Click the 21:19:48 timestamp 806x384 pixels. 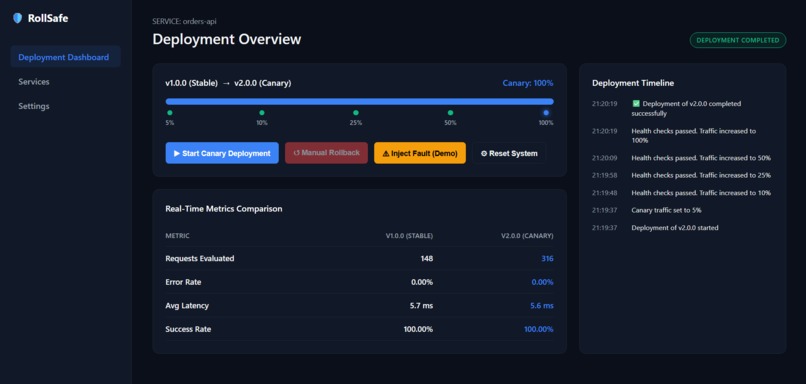(x=604, y=193)
